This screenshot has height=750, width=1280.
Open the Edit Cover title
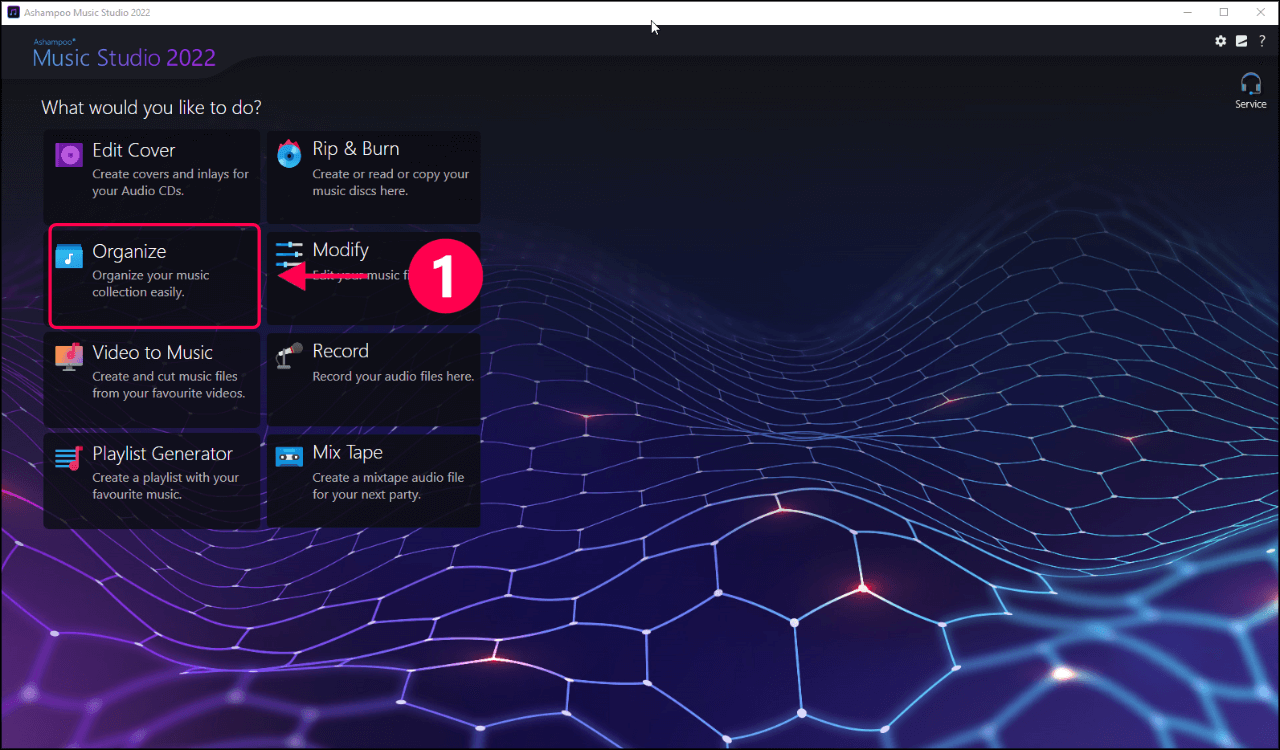point(134,150)
